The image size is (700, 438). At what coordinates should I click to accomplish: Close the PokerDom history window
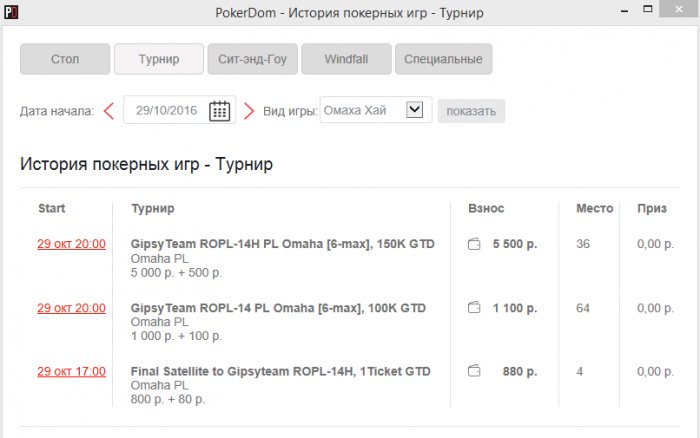[x=679, y=9]
